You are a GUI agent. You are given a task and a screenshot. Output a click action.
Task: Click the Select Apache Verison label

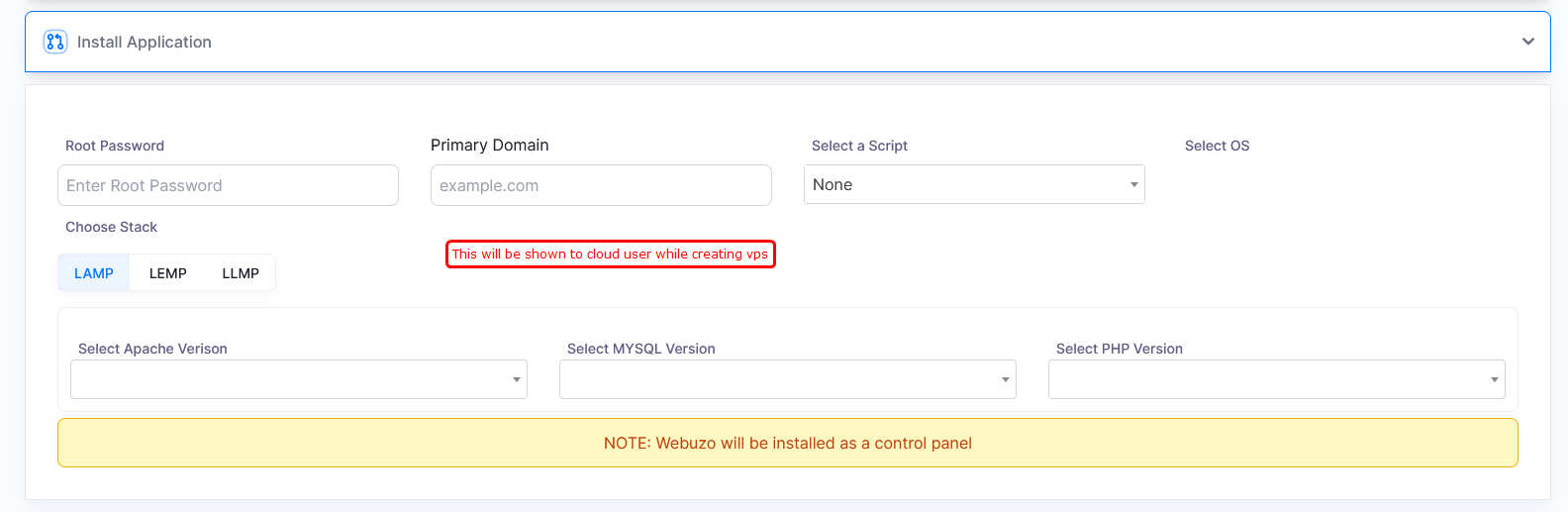pos(152,349)
